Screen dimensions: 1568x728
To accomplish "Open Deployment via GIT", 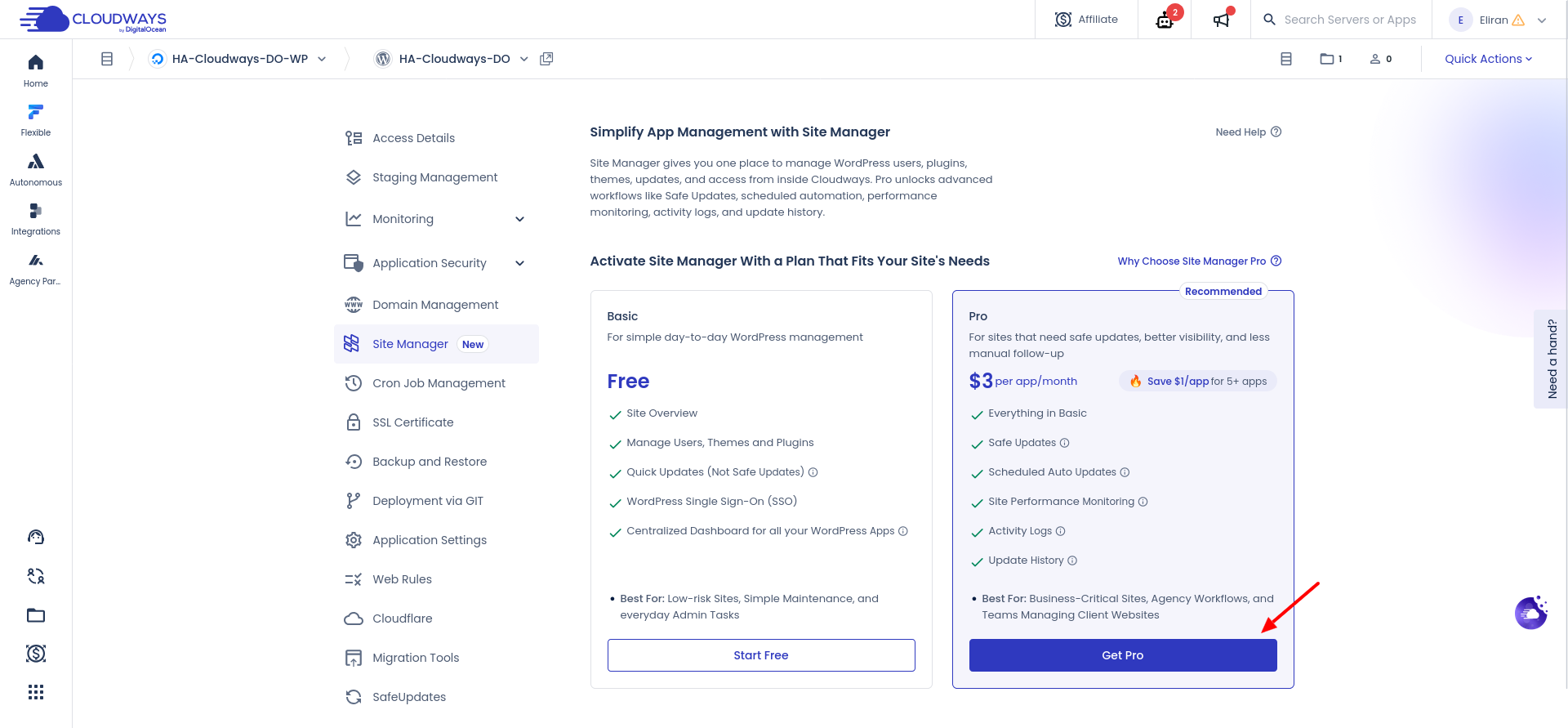I will click(x=437, y=501).
